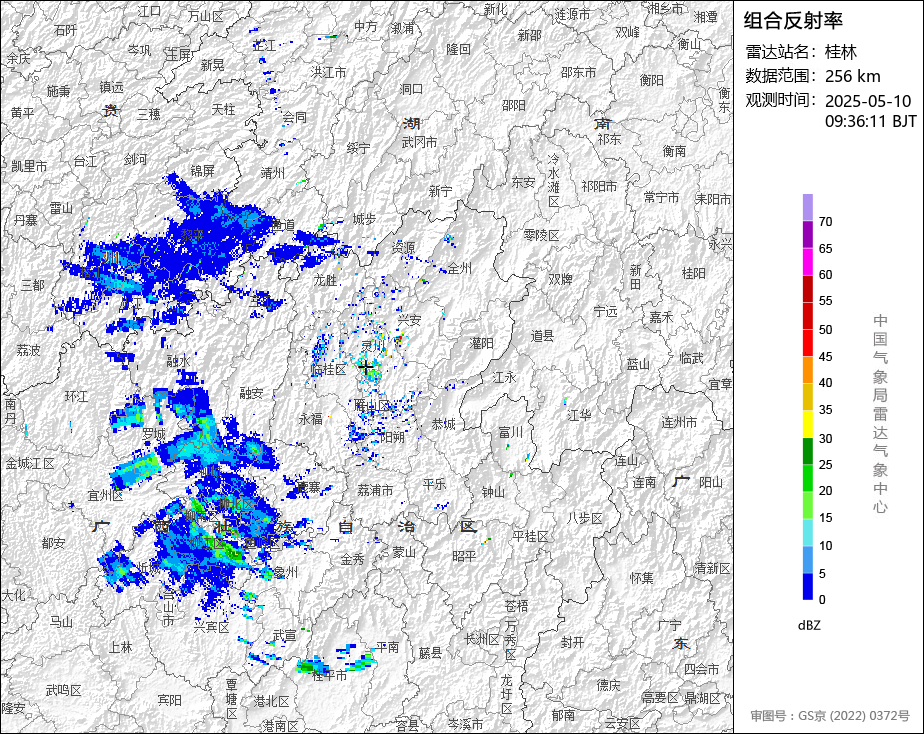Click the 平乐 map label
Viewport: 924px width, 734px height.
(435, 484)
